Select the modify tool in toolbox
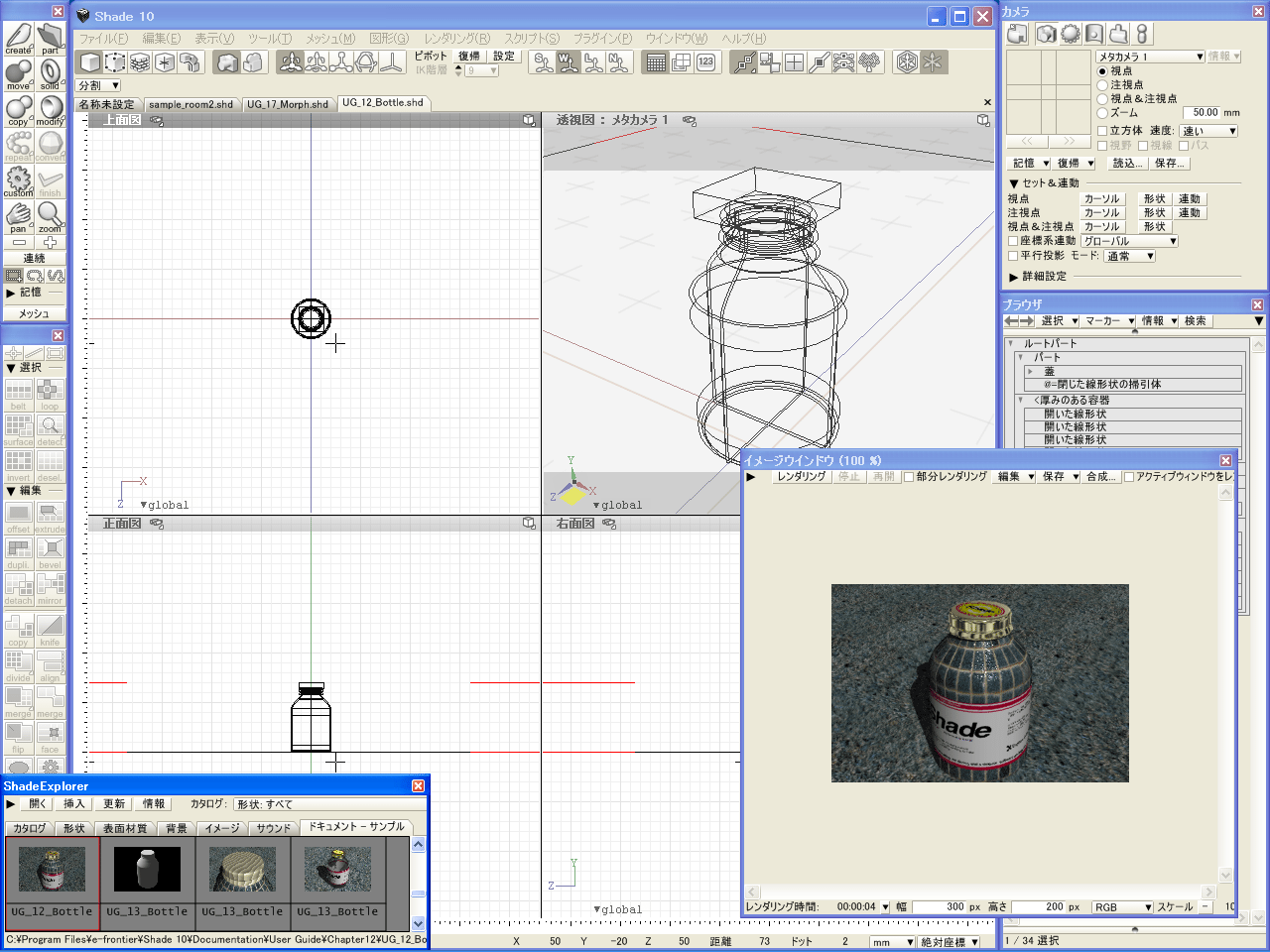The height and width of the screenshot is (952, 1270). click(50, 110)
